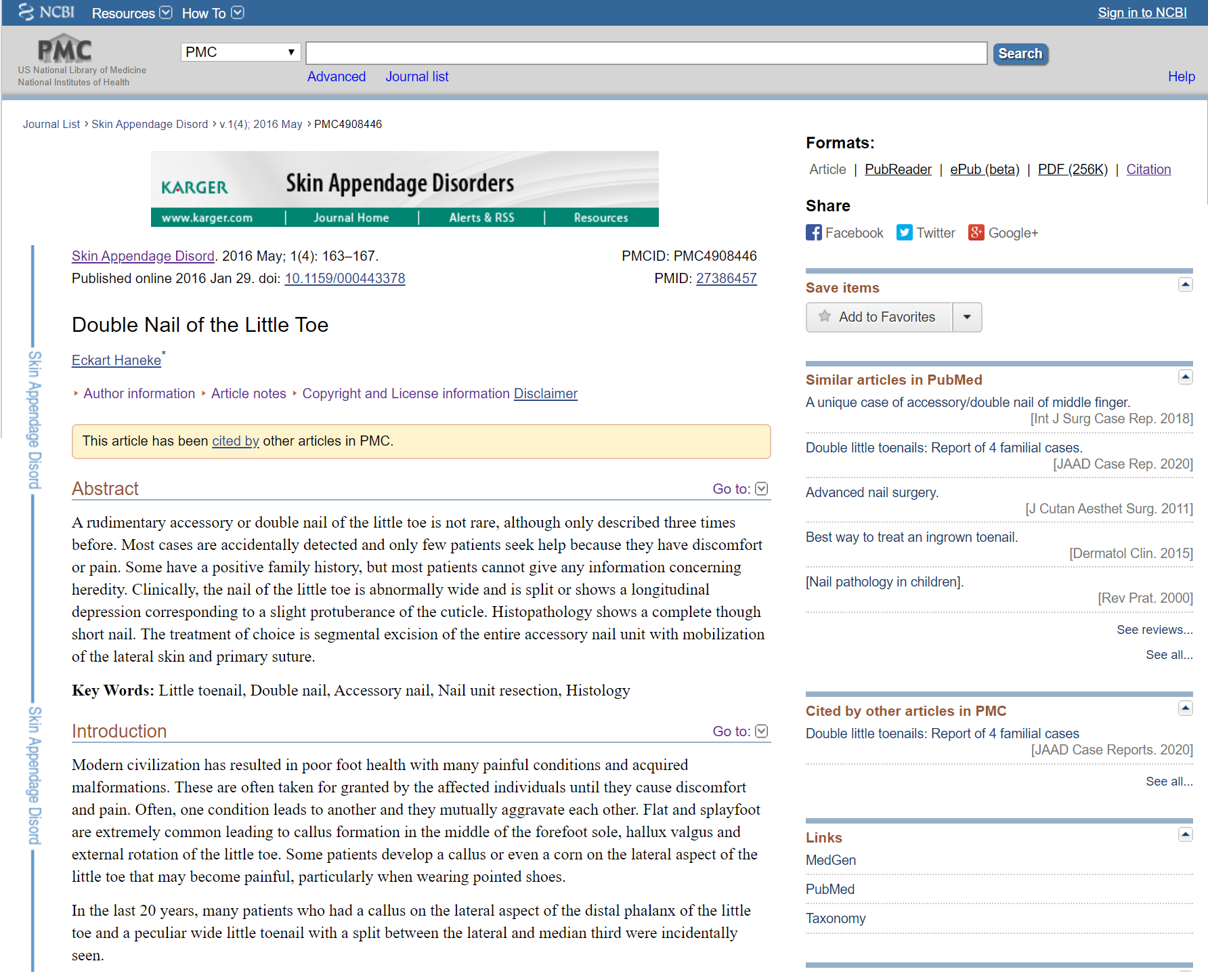This screenshot has height=980, width=1208.
Task: Open 'Double little toenails' in Similar articles
Action: coord(944,448)
